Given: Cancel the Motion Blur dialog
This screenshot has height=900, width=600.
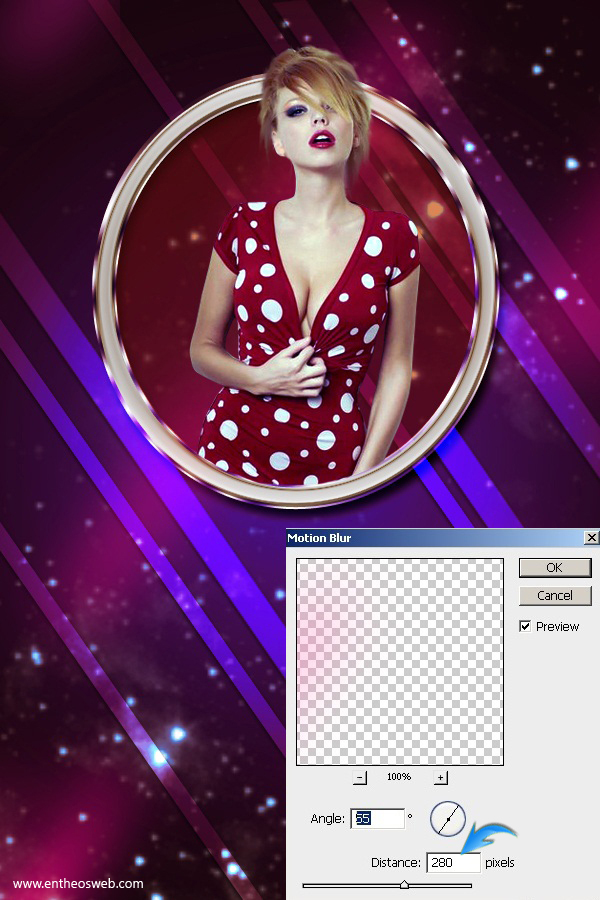Looking at the screenshot, I should [554, 596].
